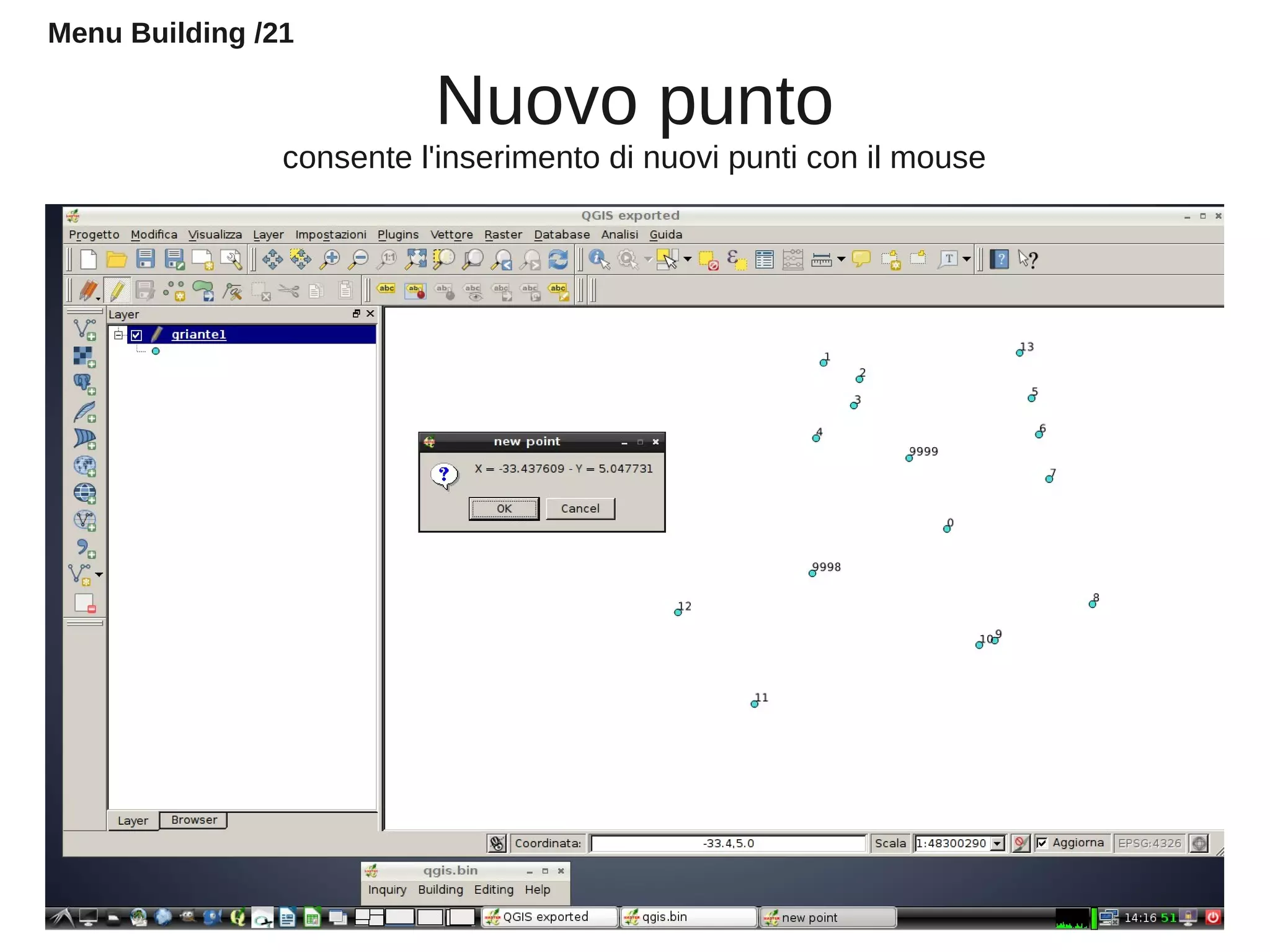Click the Add Vector Layer icon
Screen dimensions: 1270x952
(84, 329)
